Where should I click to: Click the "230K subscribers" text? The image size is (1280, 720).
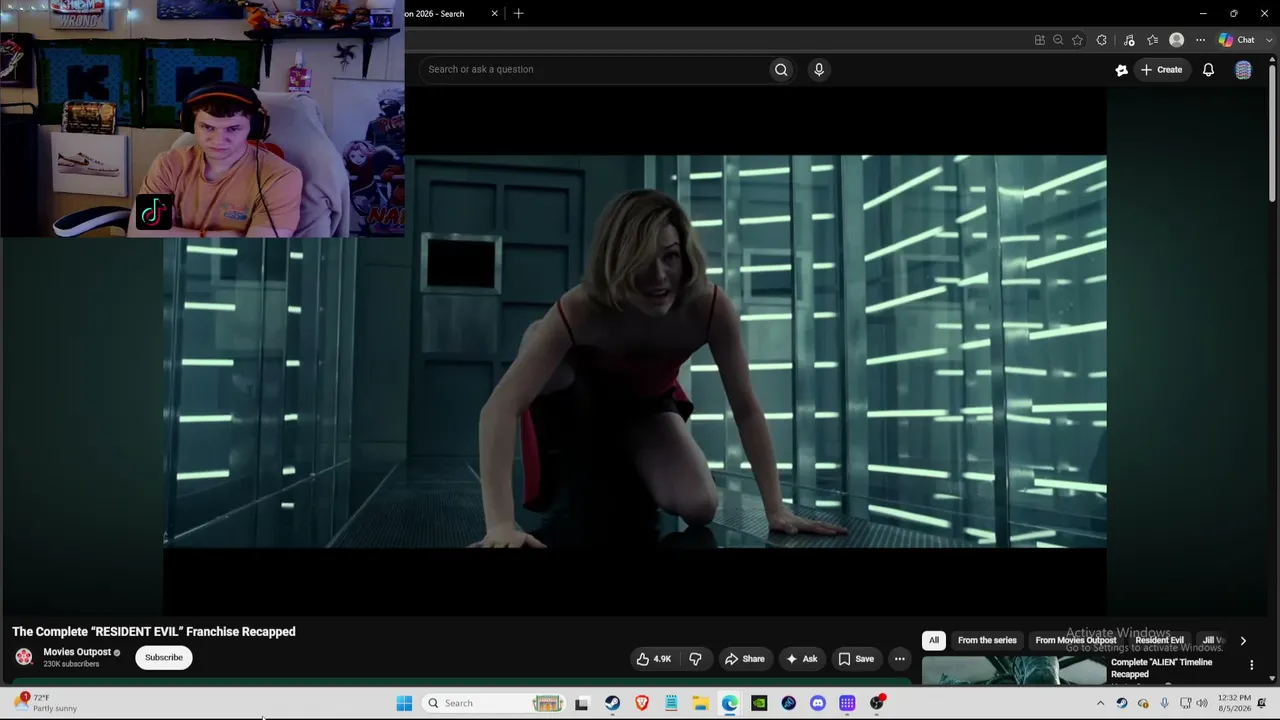tap(71, 665)
